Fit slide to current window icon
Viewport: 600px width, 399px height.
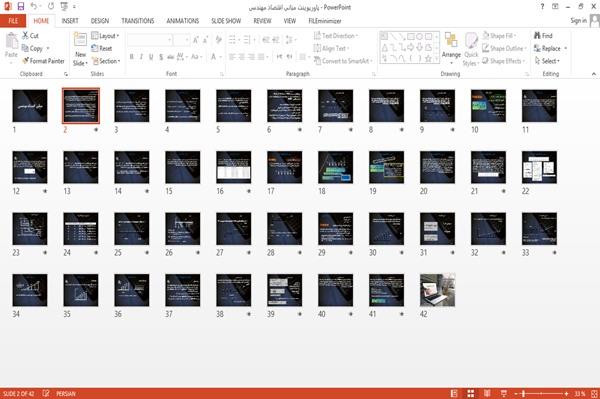[x=594, y=393]
